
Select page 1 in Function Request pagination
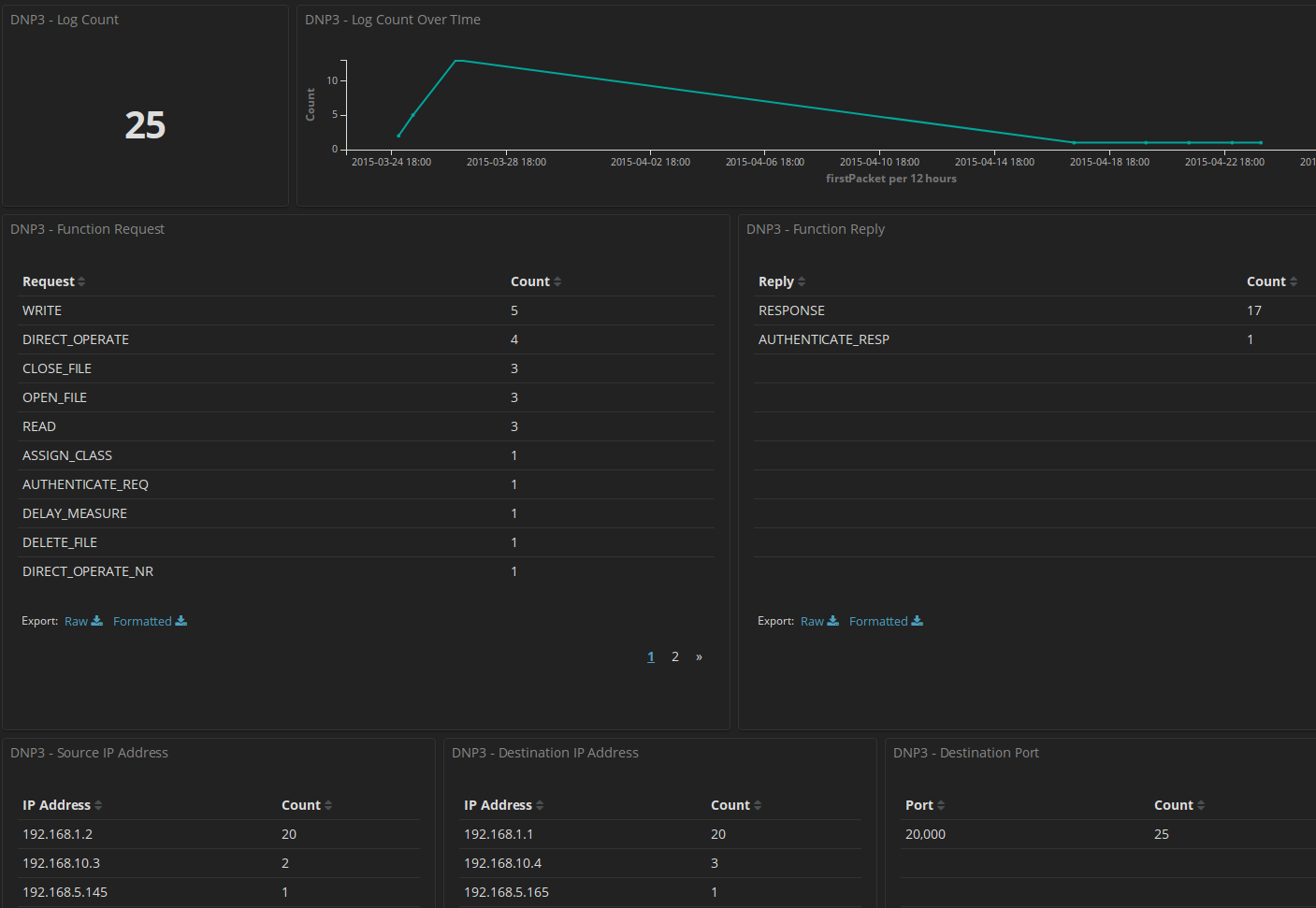pos(650,656)
